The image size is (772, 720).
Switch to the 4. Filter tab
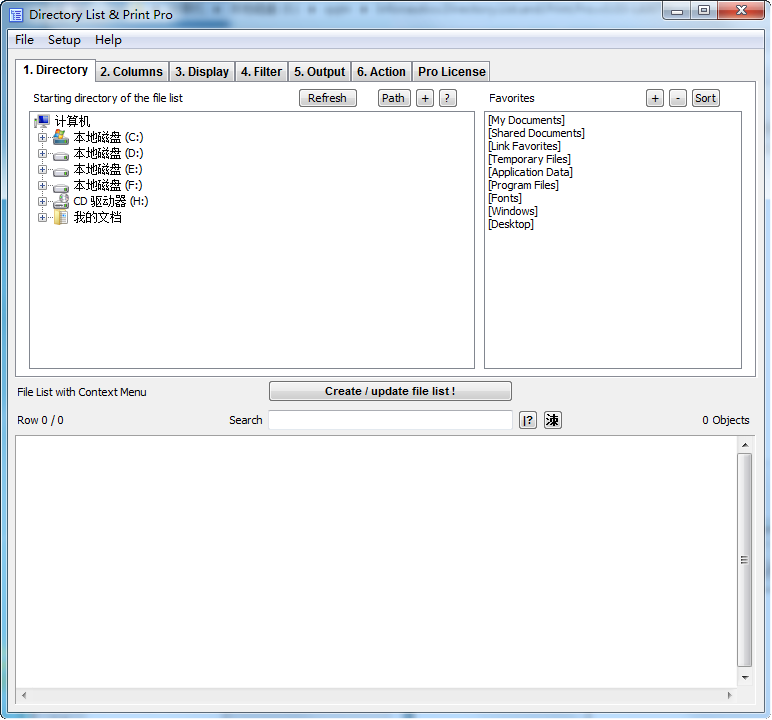261,72
